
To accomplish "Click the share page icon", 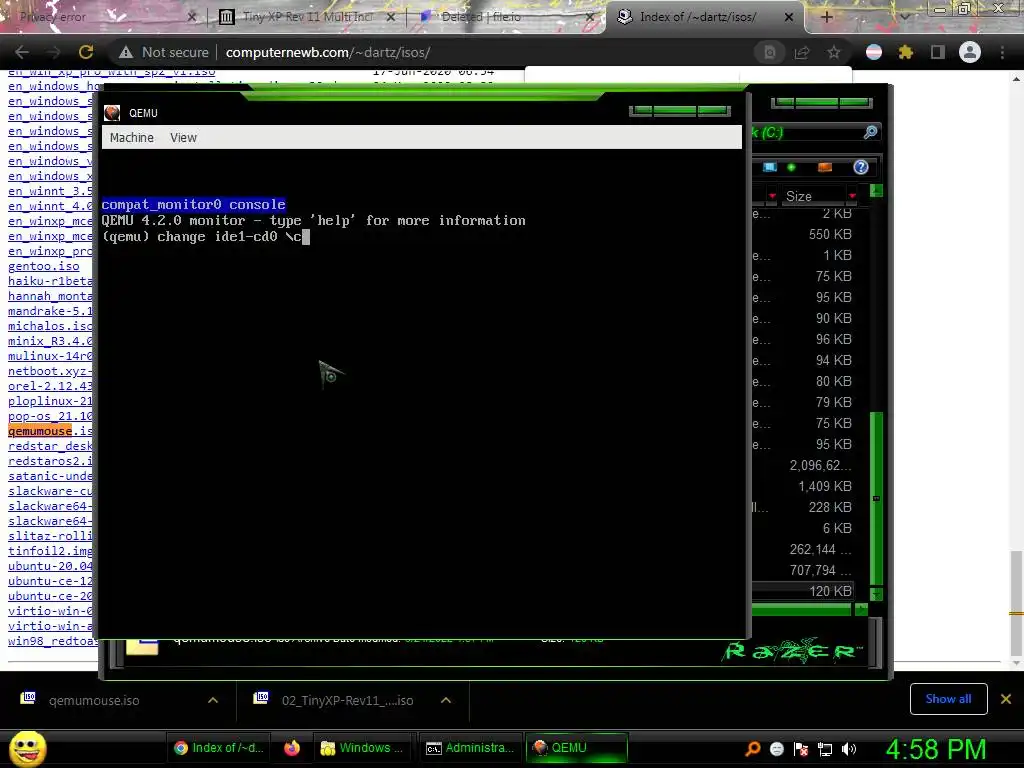I will 802,52.
